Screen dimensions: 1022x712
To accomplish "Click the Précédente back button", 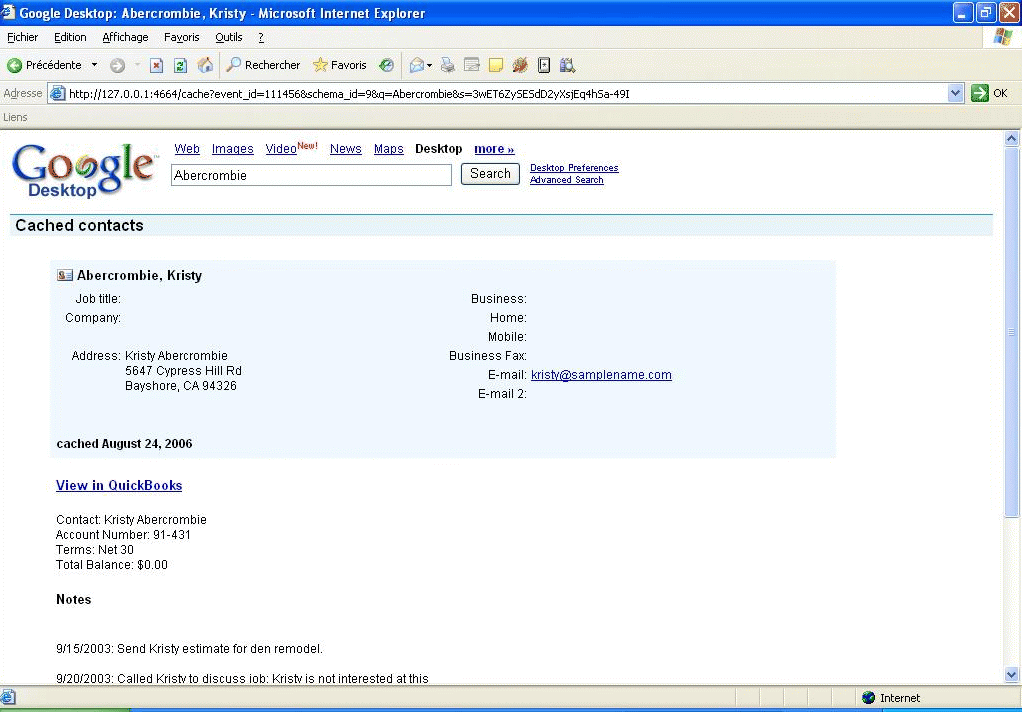I will point(44,65).
